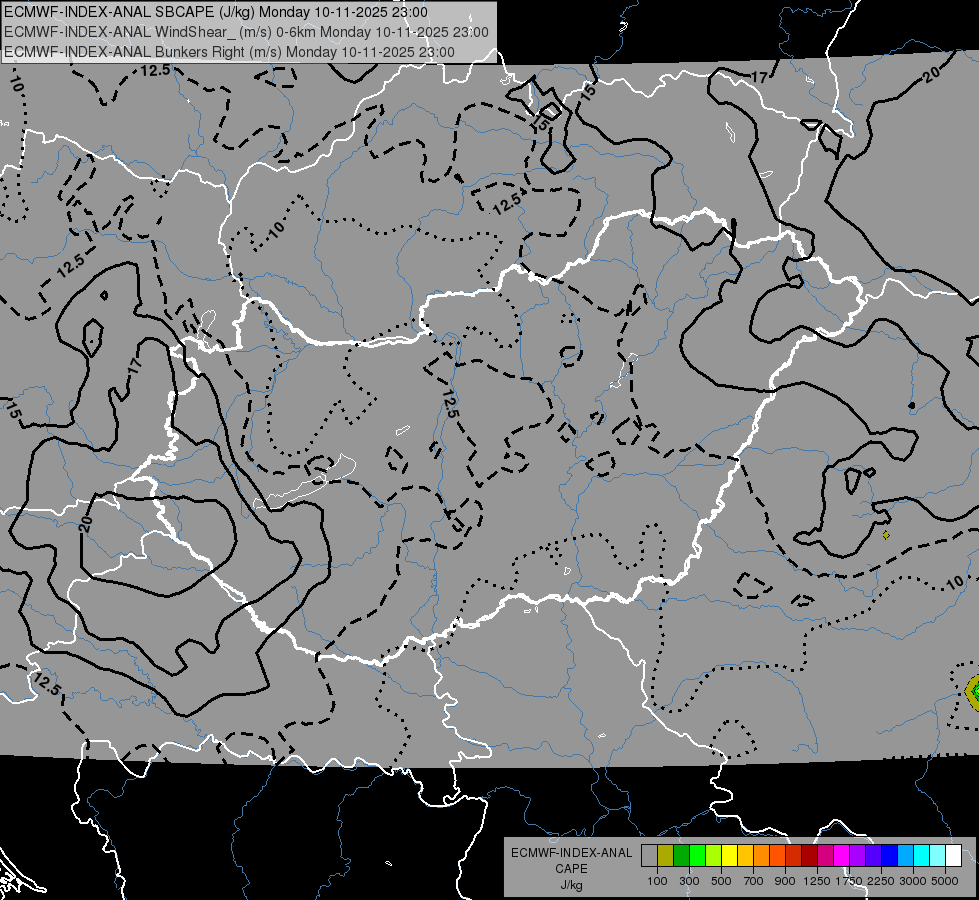
Task: Click the 300 value under the color scale
Action: (689, 881)
